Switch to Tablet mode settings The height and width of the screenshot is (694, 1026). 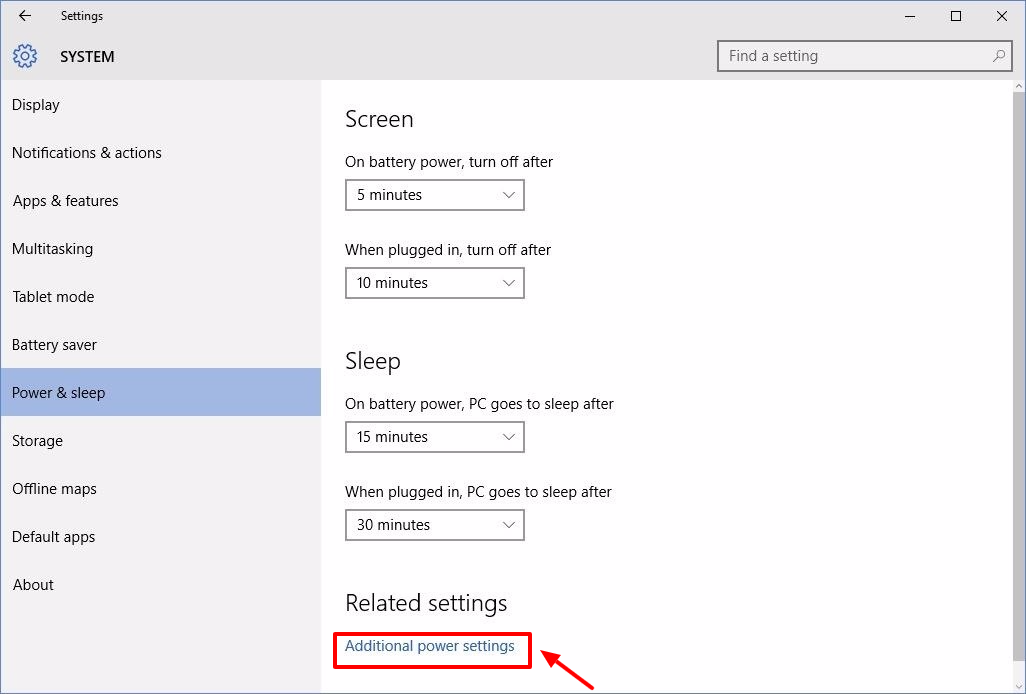(53, 297)
